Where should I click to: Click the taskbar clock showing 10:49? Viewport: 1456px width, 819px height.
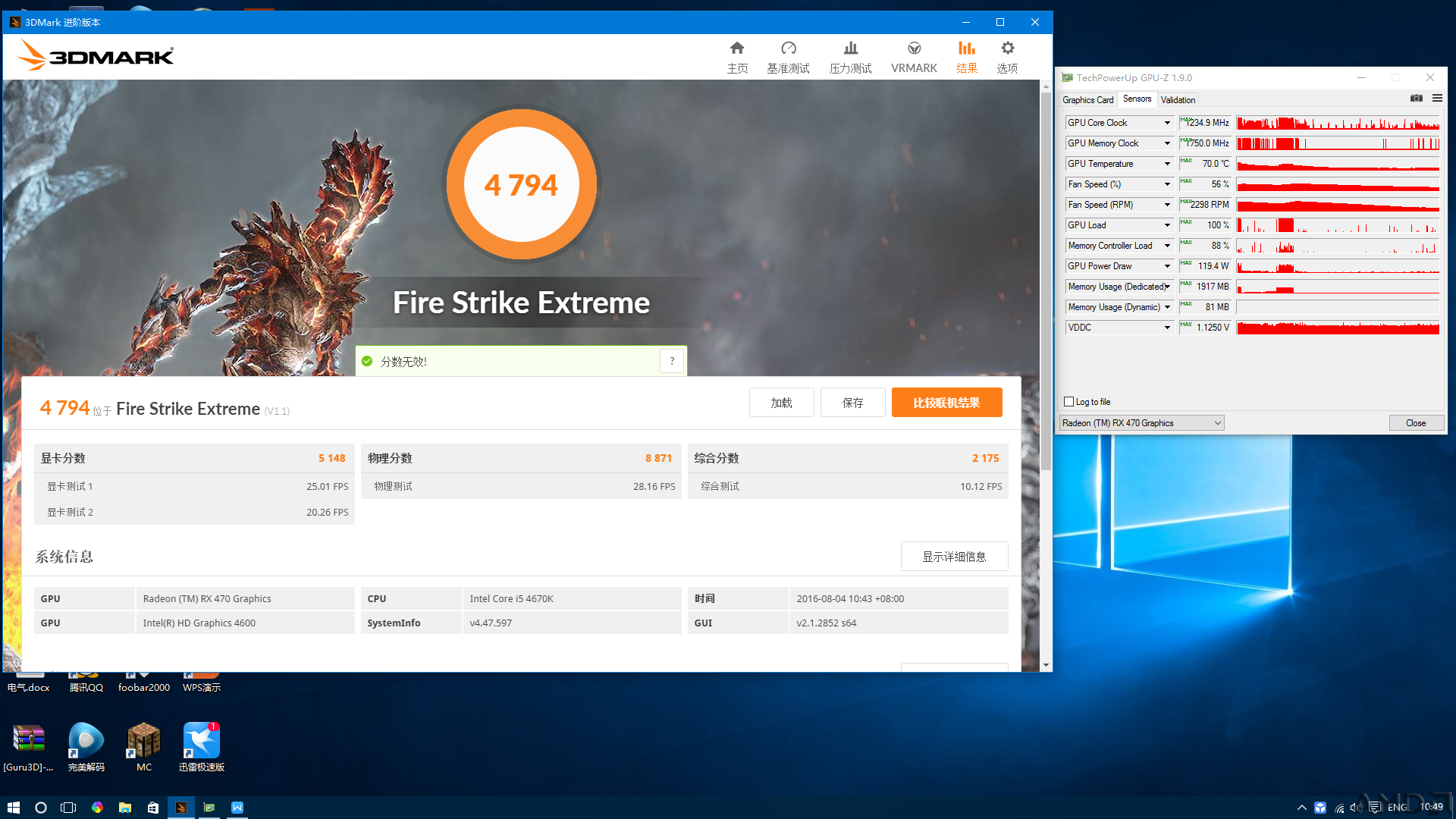click(1432, 807)
